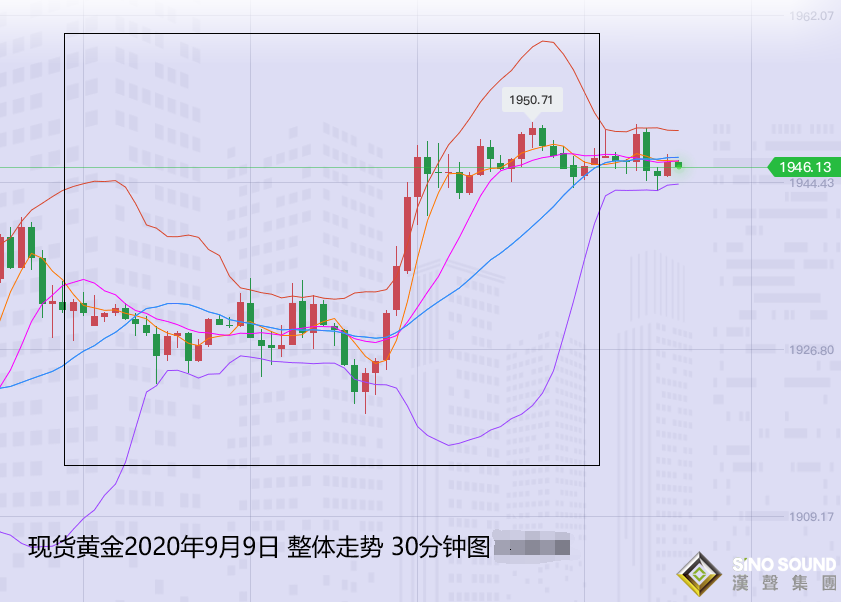The height and width of the screenshot is (602, 841).
Task: Click the 现货黄金 30分钟图 chart title
Action: pos(258,547)
